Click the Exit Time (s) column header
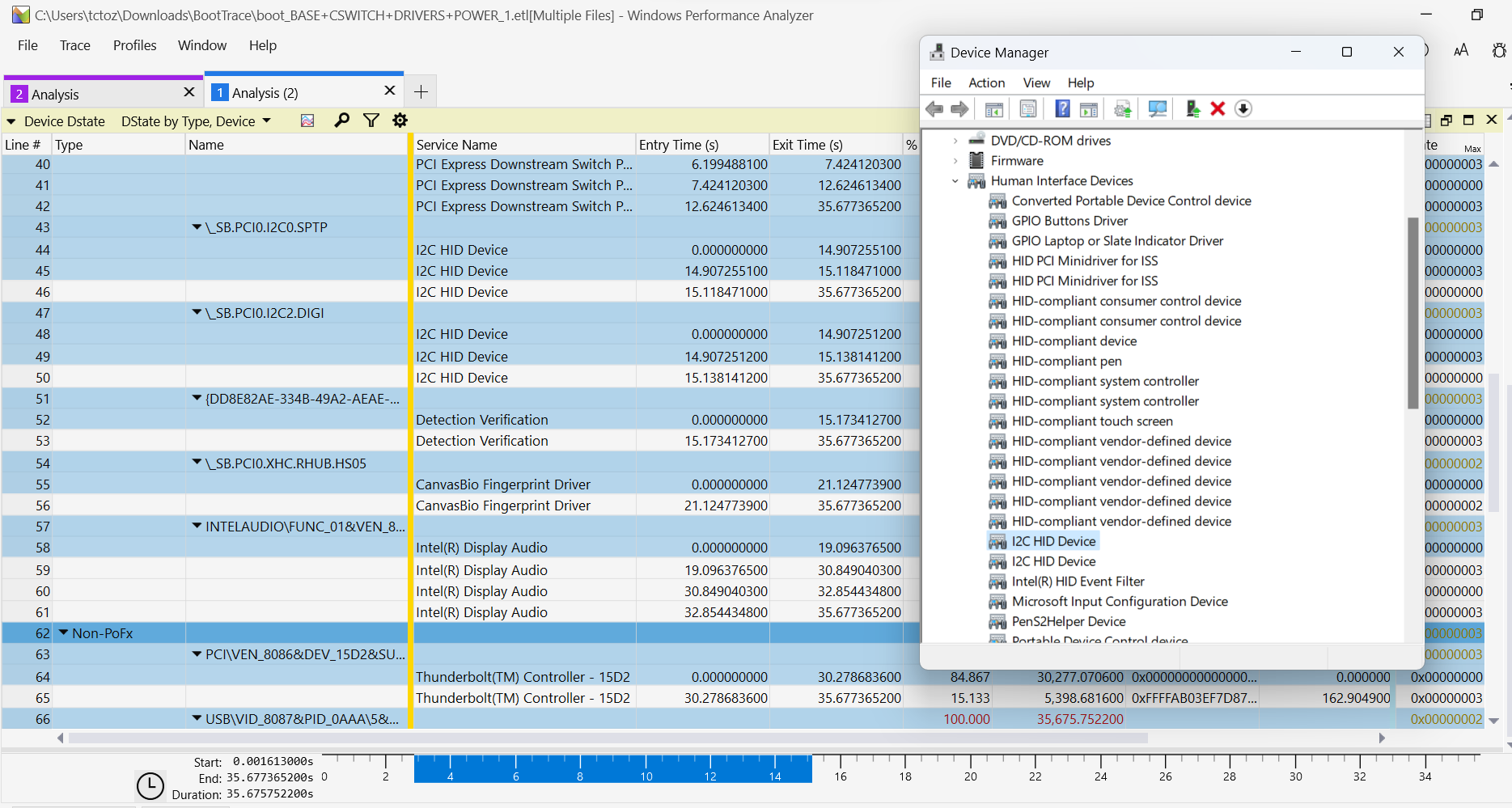The width and height of the screenshot is (1512, 808). (x=836, y=145)
